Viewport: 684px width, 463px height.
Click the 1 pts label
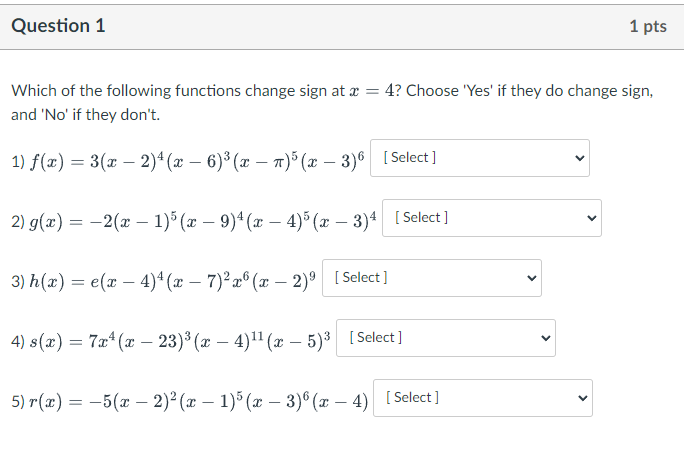(648, 26)
